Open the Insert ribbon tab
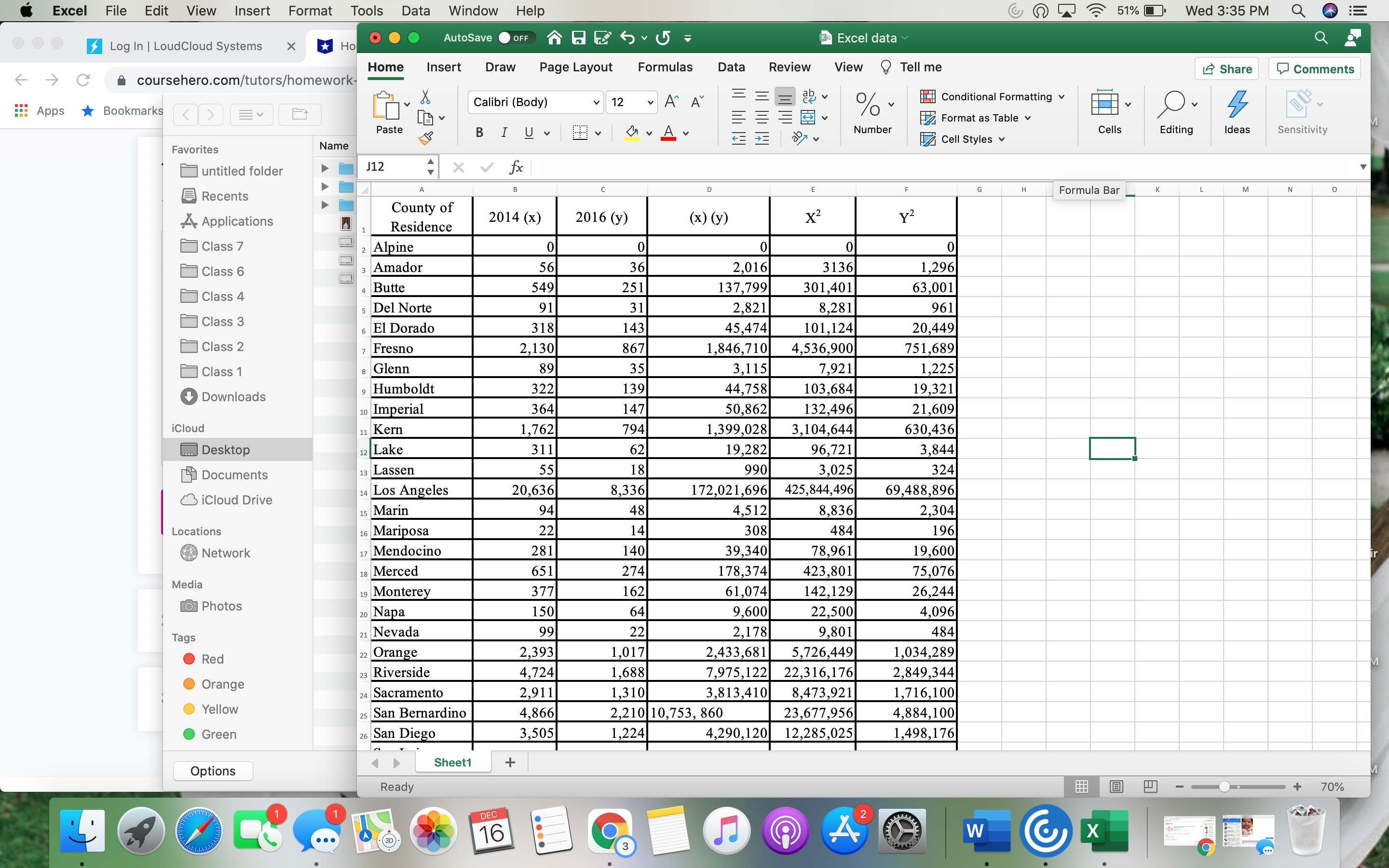1389x868 pixels. coord(443,67)
